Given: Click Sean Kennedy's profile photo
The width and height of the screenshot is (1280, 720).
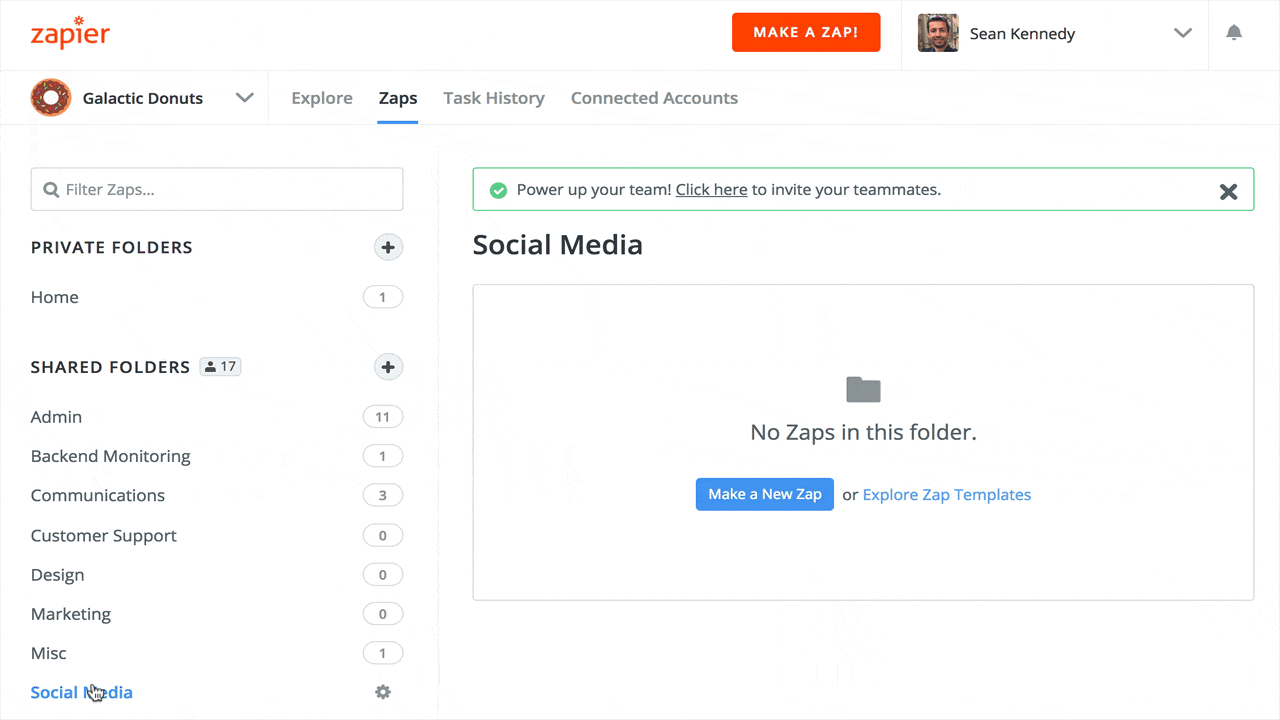Looking at the screenshot, I should click(x=938, y=33).
